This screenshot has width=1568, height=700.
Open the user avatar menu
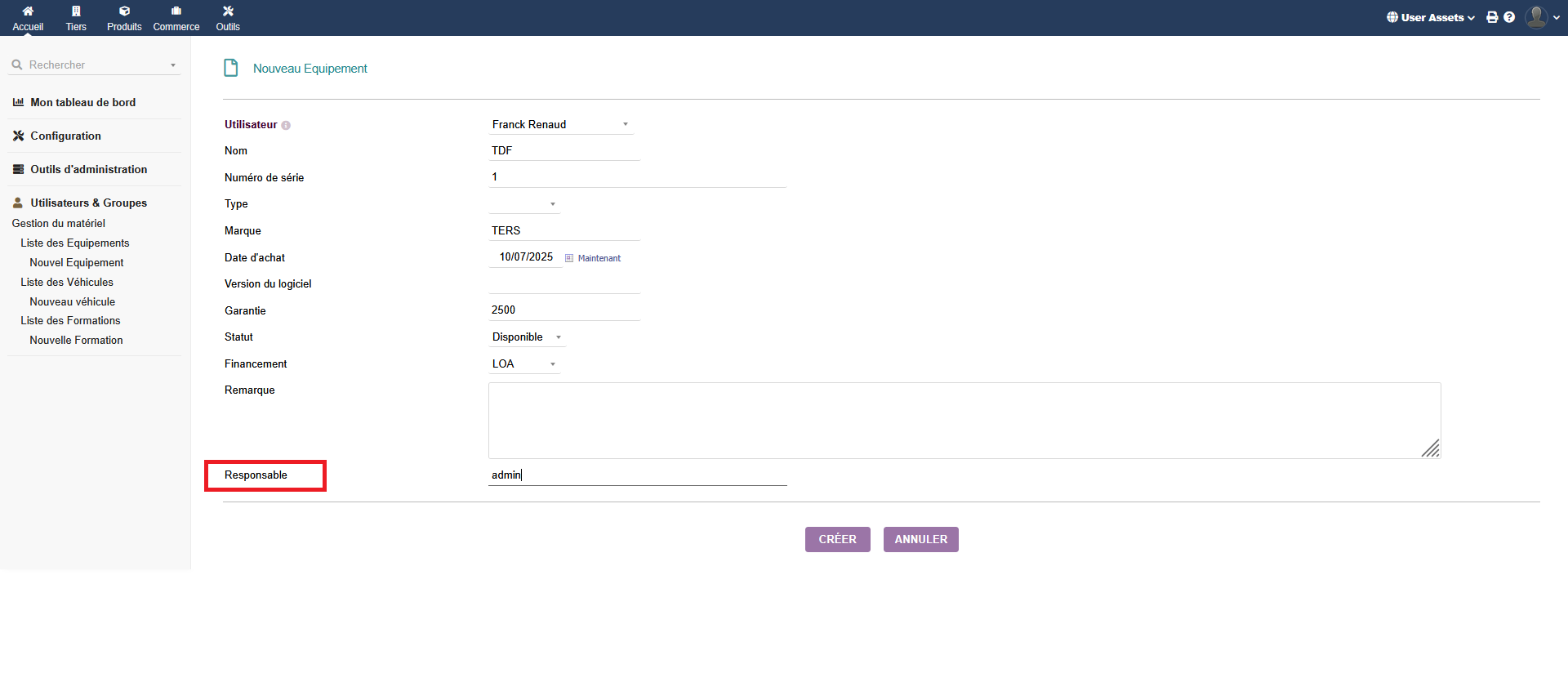1537,17
